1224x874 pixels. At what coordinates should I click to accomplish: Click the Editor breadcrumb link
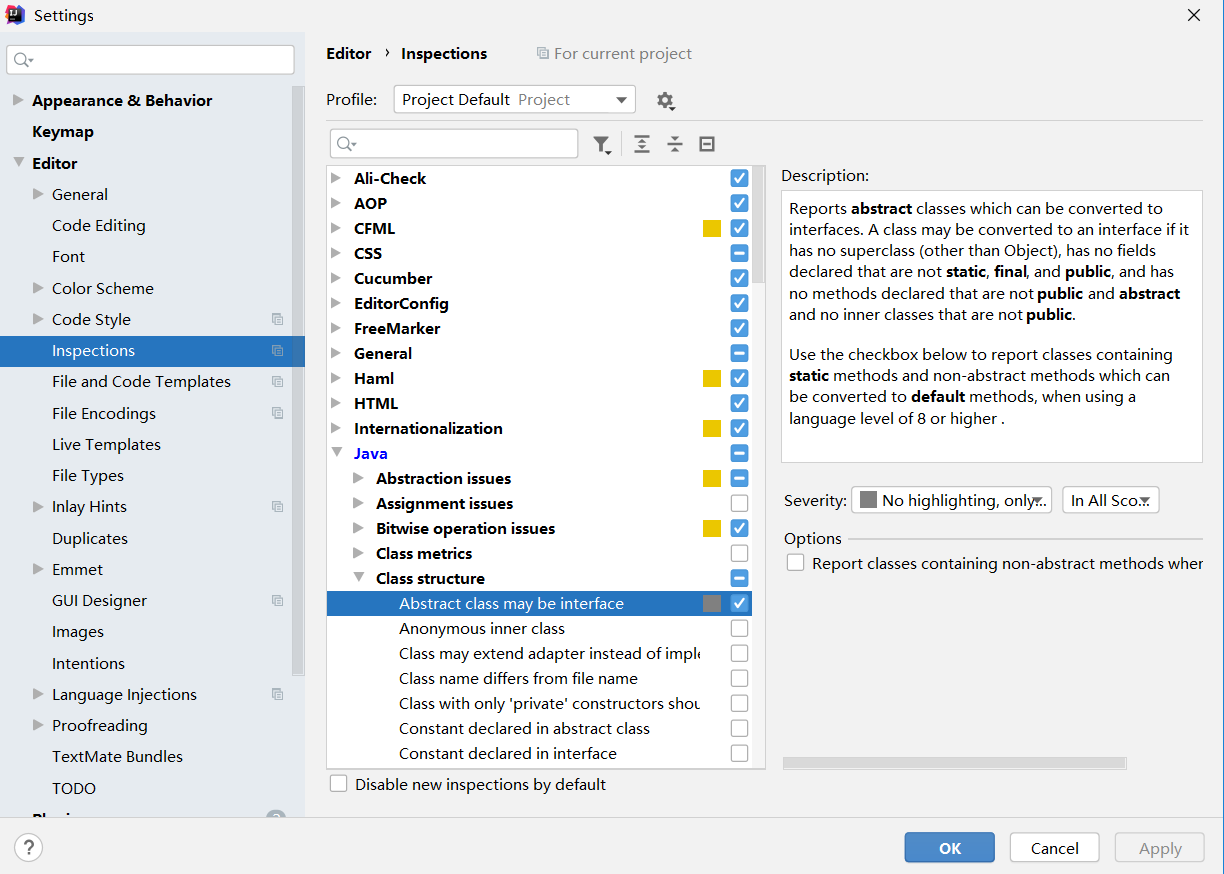pos(349,53)
